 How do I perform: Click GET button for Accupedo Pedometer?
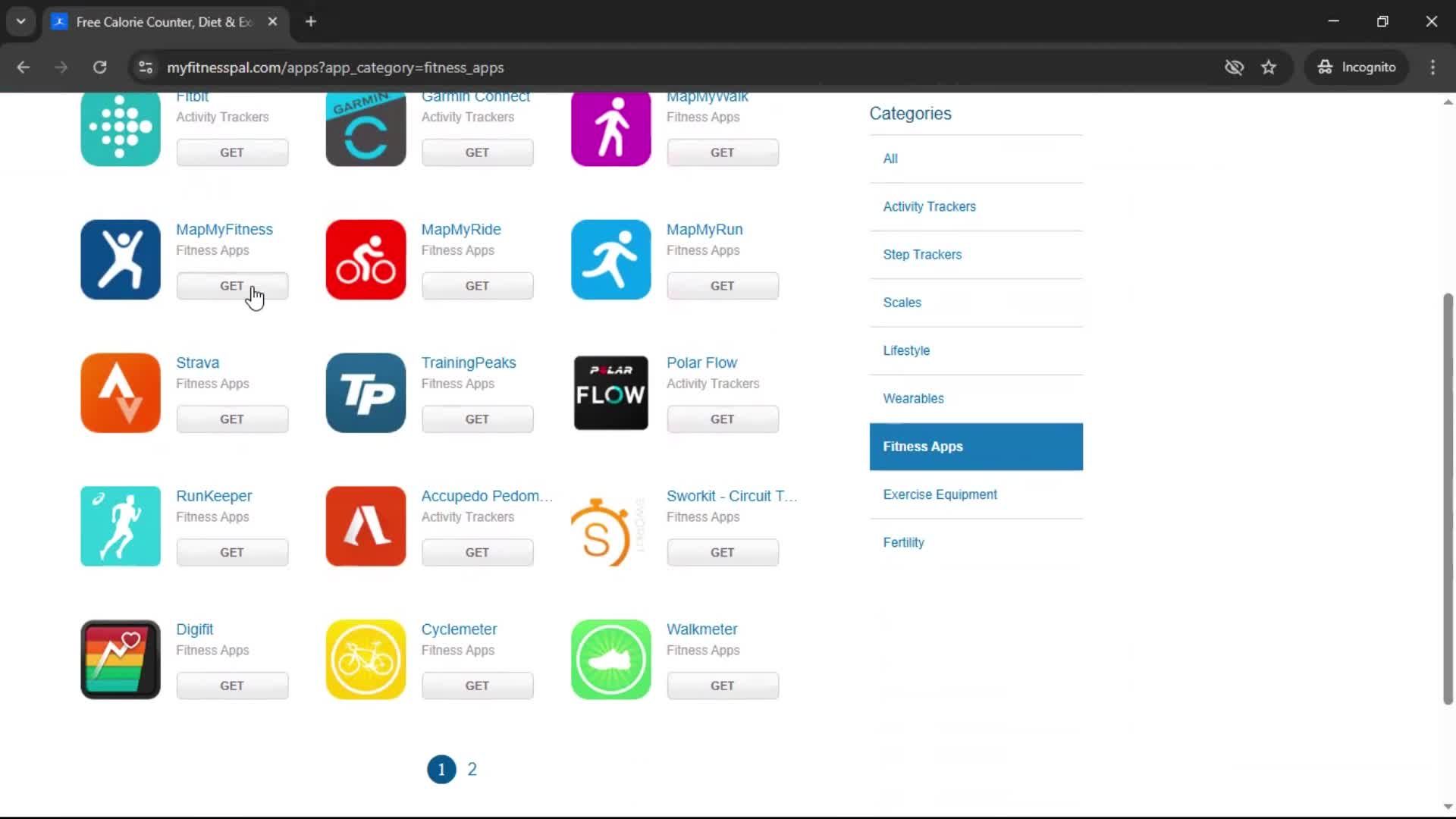point(478,553)
